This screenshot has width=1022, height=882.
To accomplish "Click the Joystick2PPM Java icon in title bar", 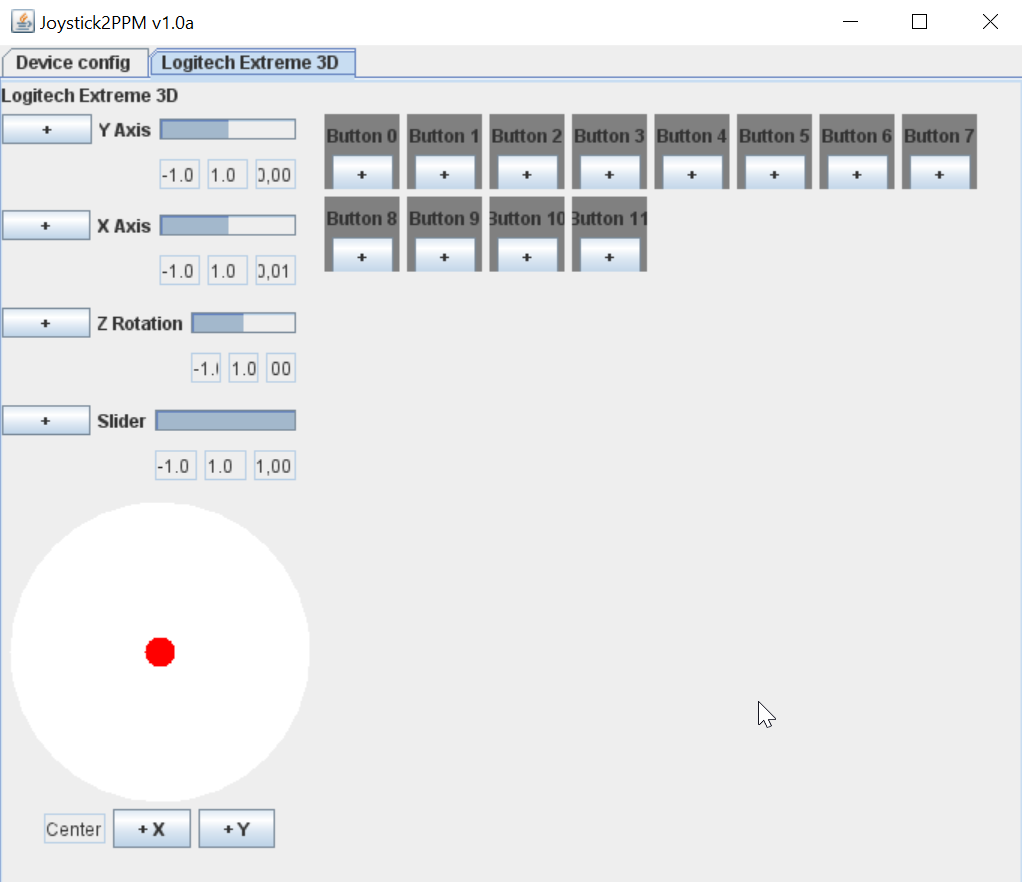I will tap(23, 22).
